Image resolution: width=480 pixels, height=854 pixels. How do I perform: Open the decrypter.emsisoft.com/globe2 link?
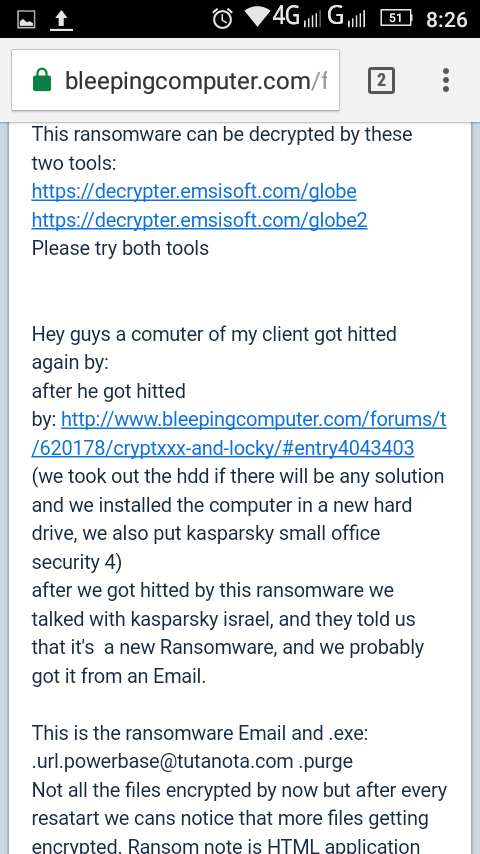199,220
